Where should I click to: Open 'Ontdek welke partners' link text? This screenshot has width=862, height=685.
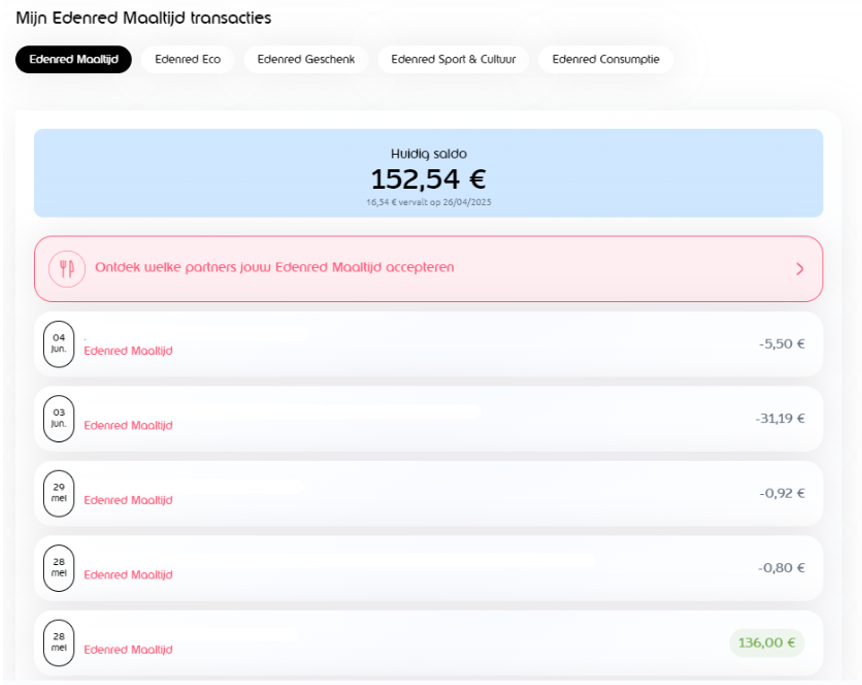click(274, 268)
